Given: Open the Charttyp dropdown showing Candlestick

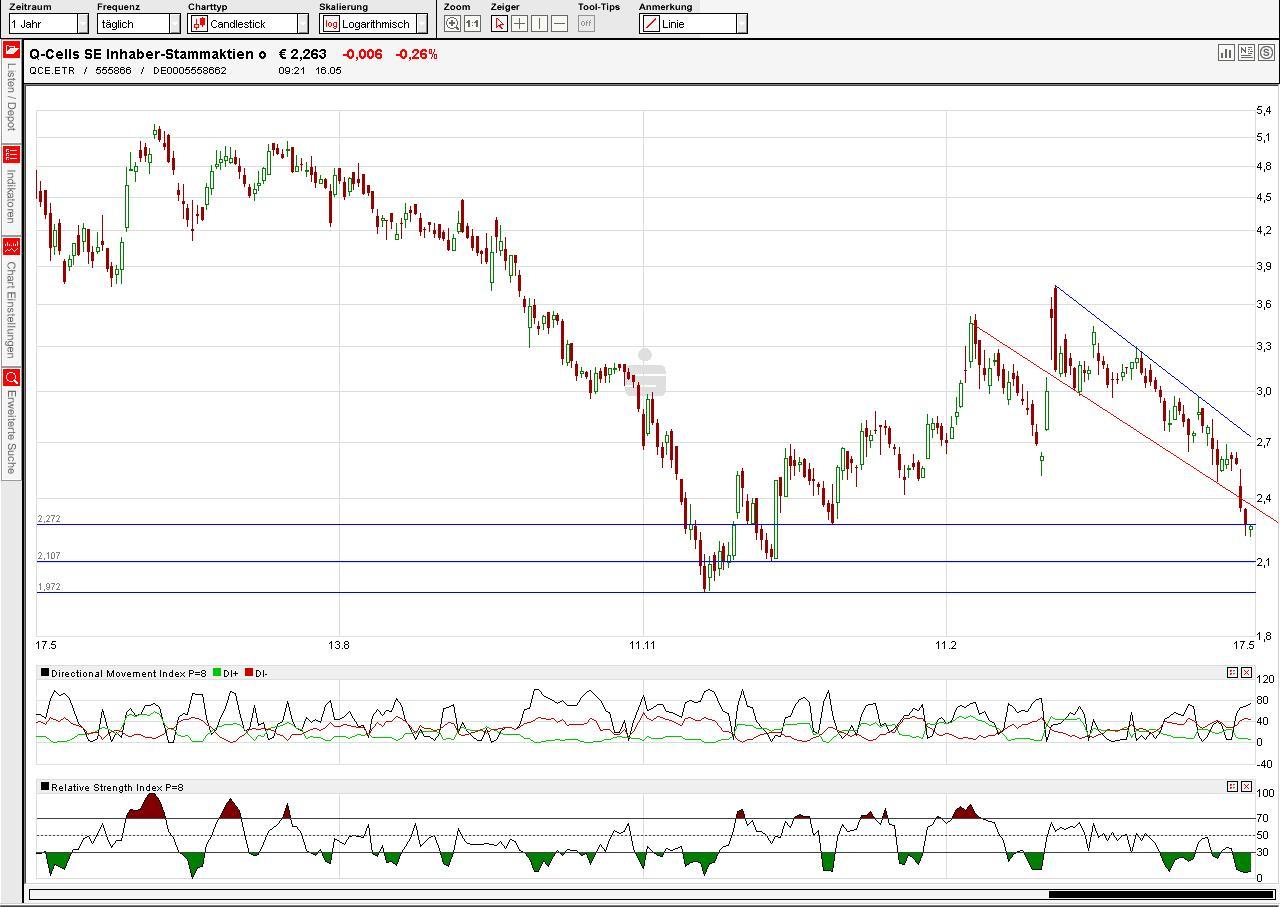Looking at the screenshot, I should (x=248, y=24).
